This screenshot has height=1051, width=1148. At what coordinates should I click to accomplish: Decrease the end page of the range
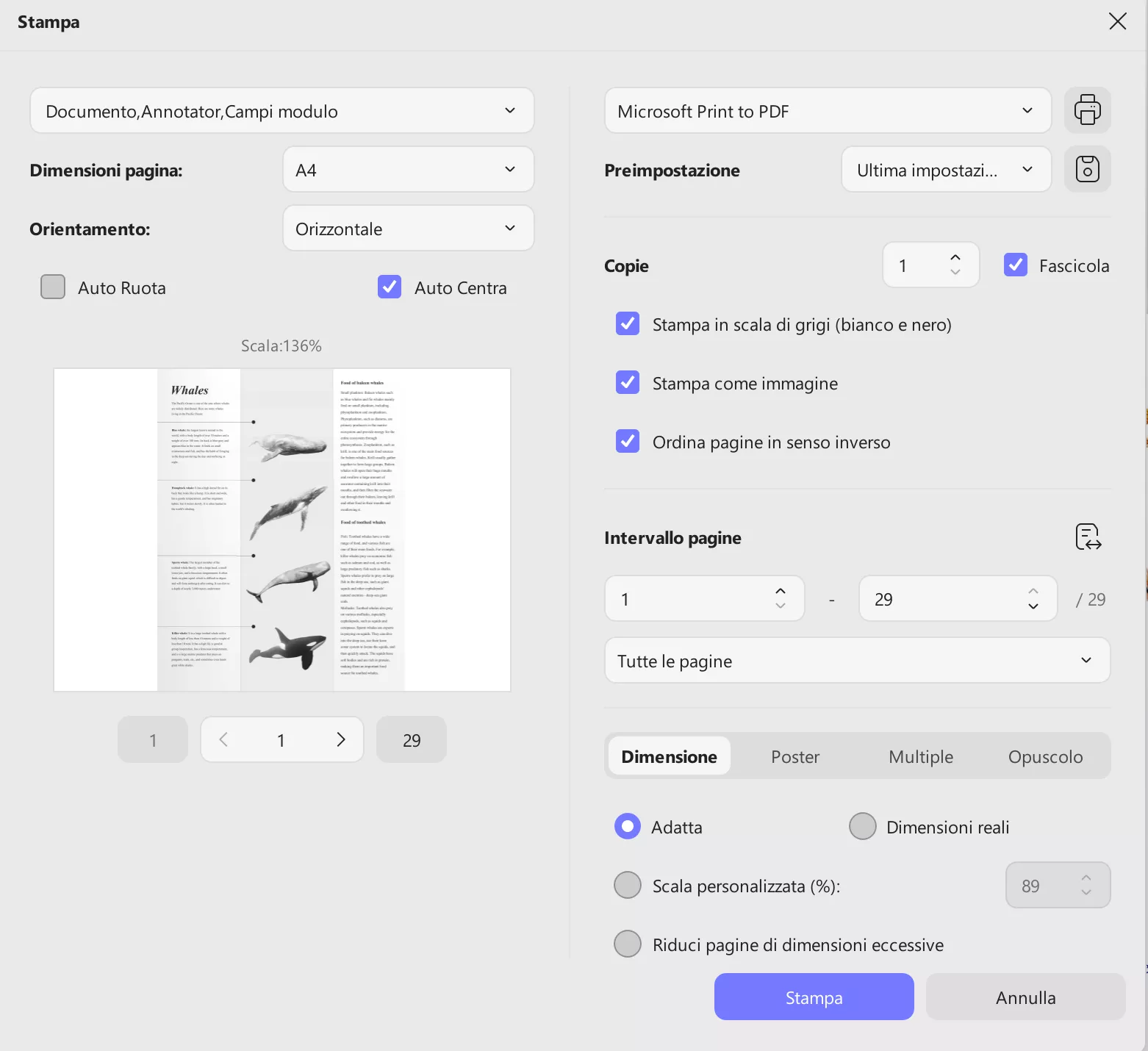[x=1033, y=606]
